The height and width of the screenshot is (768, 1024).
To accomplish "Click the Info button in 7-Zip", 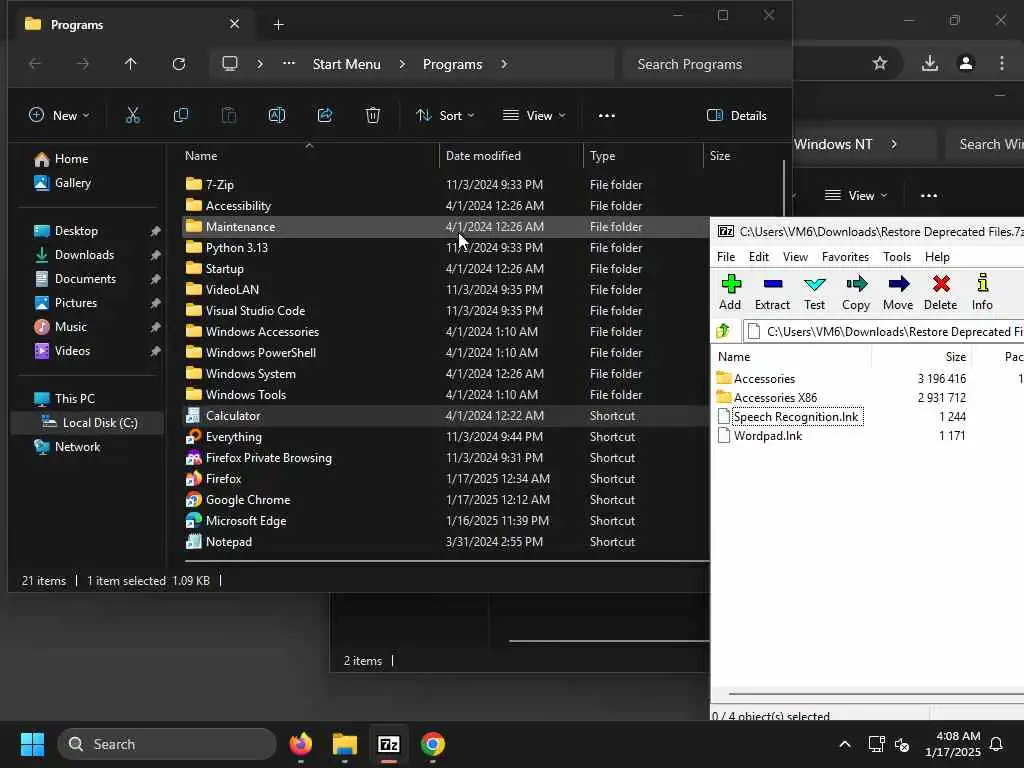I will tap(982, 292).
